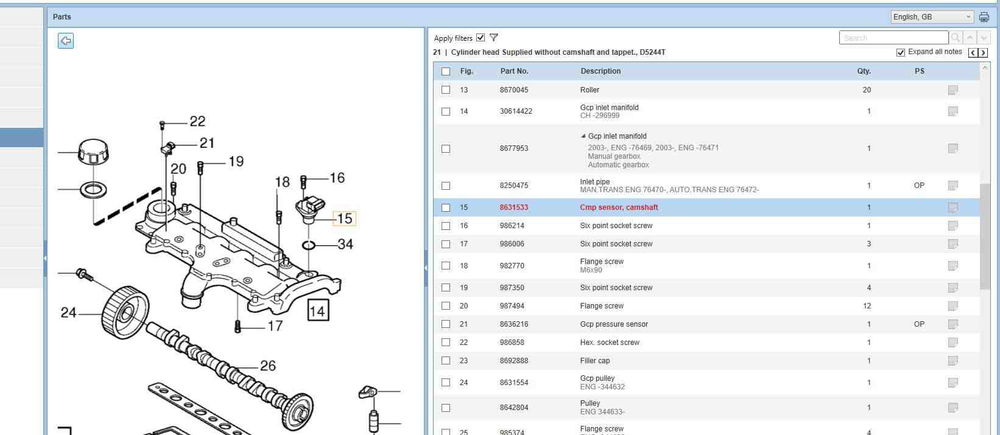
Task: Go to next illustration with right arrow
Action: 984,52
